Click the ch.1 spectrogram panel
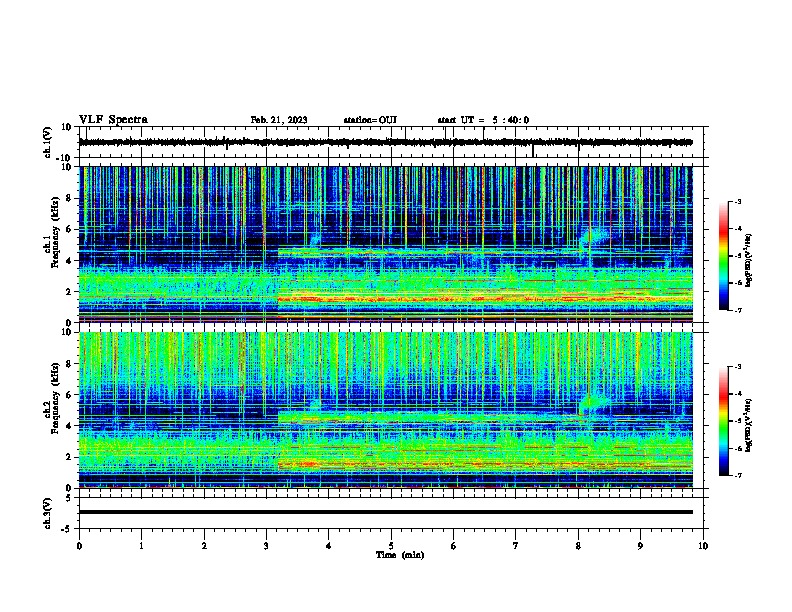792x612 pixels. tap(385, 244)
